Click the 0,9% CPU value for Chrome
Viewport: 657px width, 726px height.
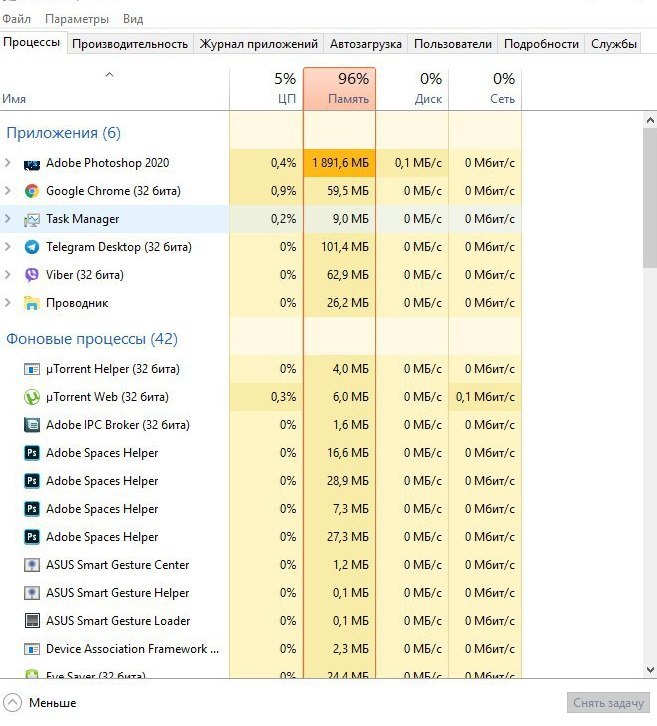pos(283,191)
